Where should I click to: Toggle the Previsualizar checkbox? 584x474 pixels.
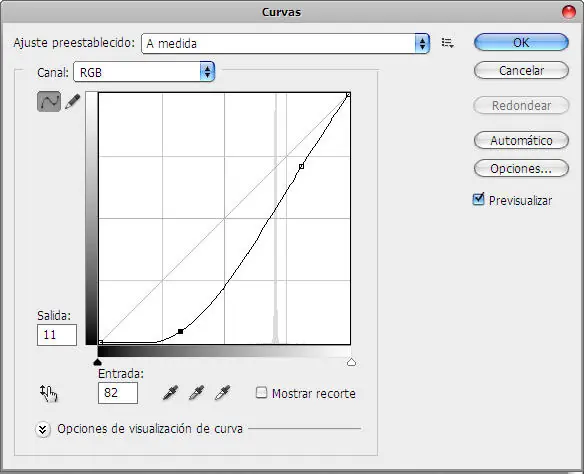[478, 200]
